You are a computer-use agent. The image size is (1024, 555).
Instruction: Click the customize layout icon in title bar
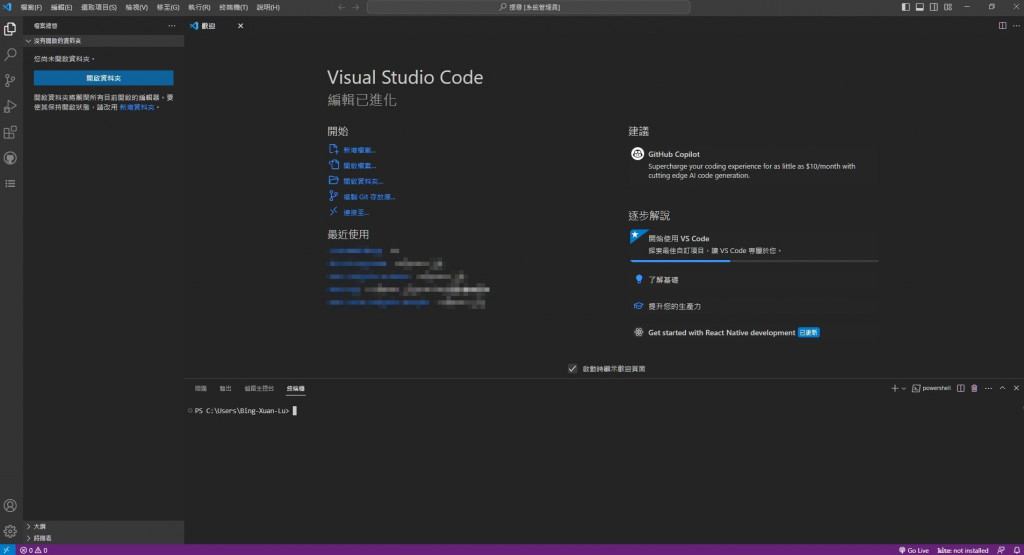948,7
